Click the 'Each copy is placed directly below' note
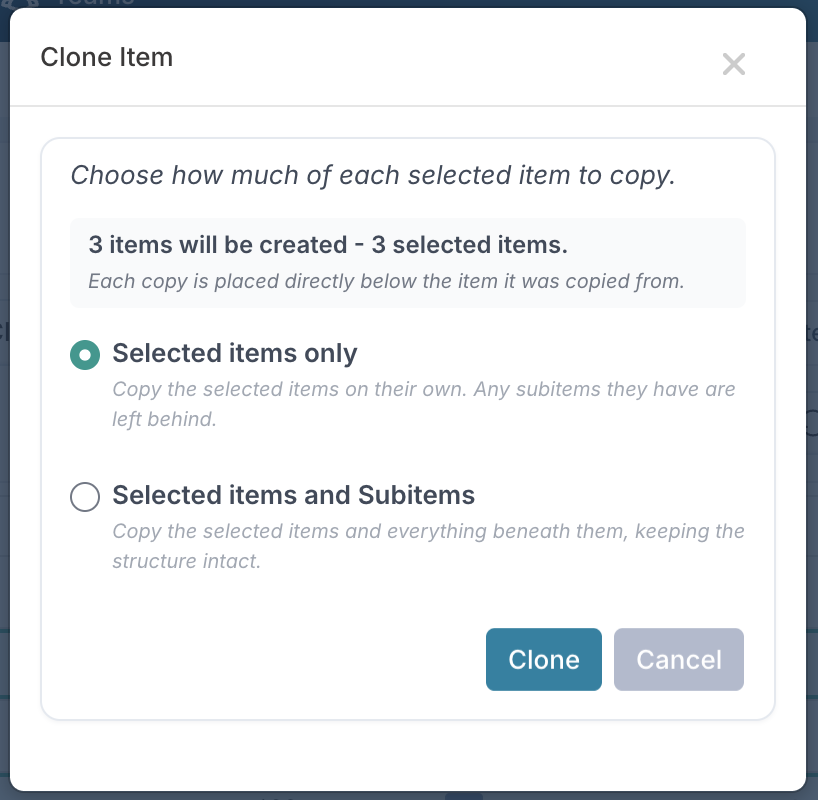This screenshot has width=818, height=800. [386, 281]
